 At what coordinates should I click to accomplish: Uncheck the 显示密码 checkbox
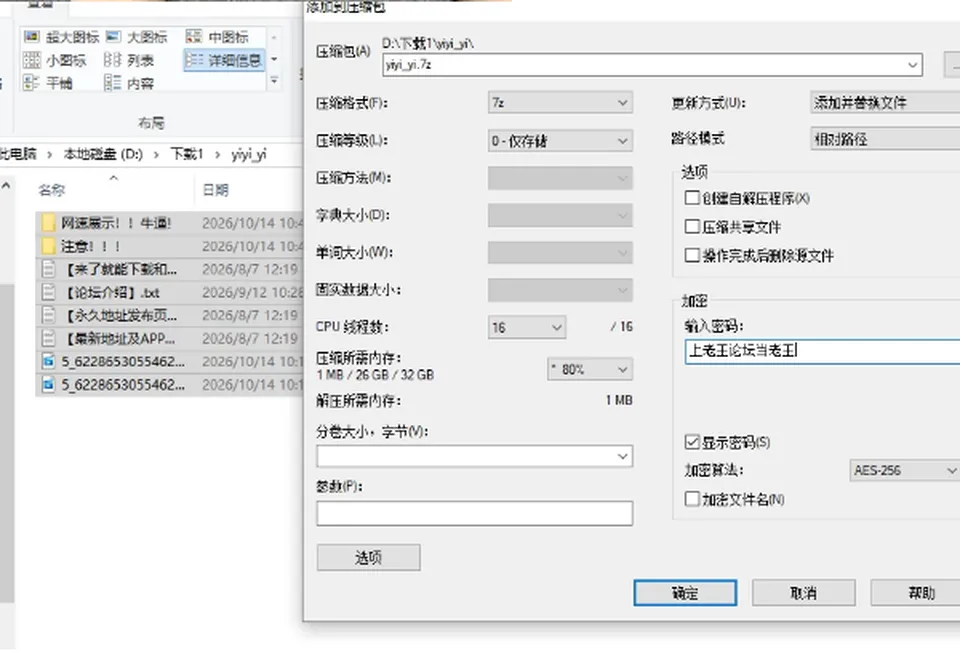point(692,442)
